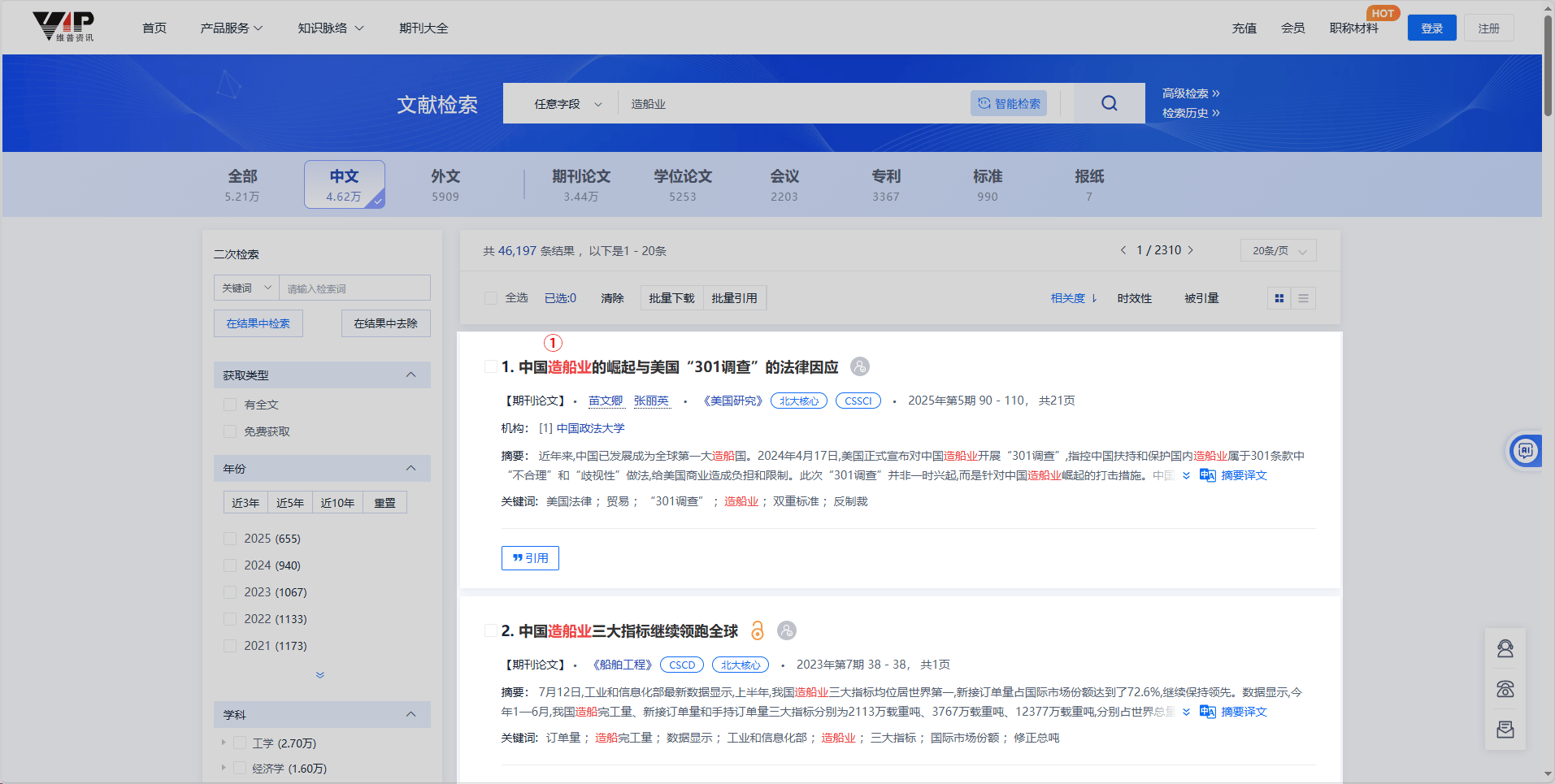Image resolution: width=1555 pixels, height=784 pixels.
Task: Sort results by 被引量
Action: tap(1201, 298)
